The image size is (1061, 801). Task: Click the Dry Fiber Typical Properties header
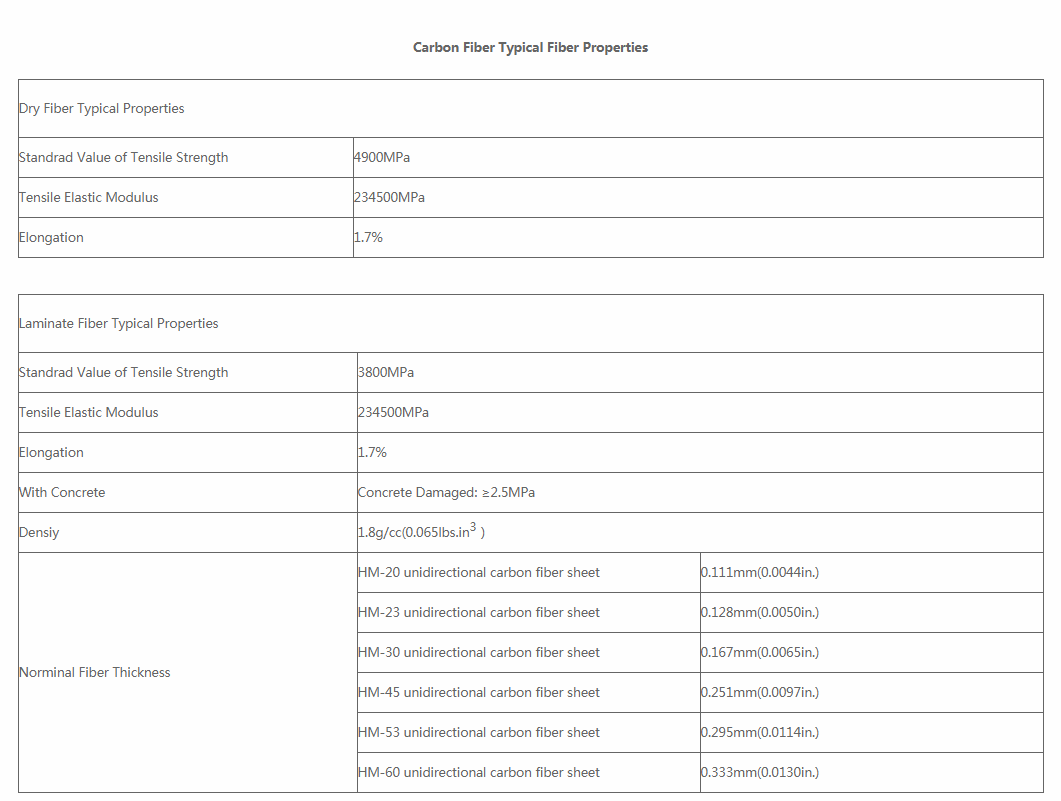(101, 108)
